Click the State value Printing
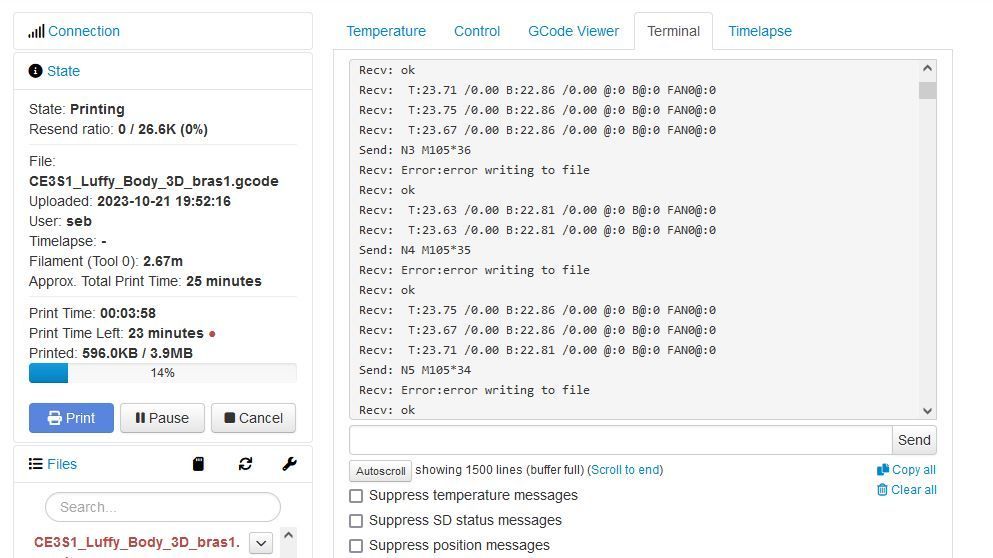 (x=98, y=110)
